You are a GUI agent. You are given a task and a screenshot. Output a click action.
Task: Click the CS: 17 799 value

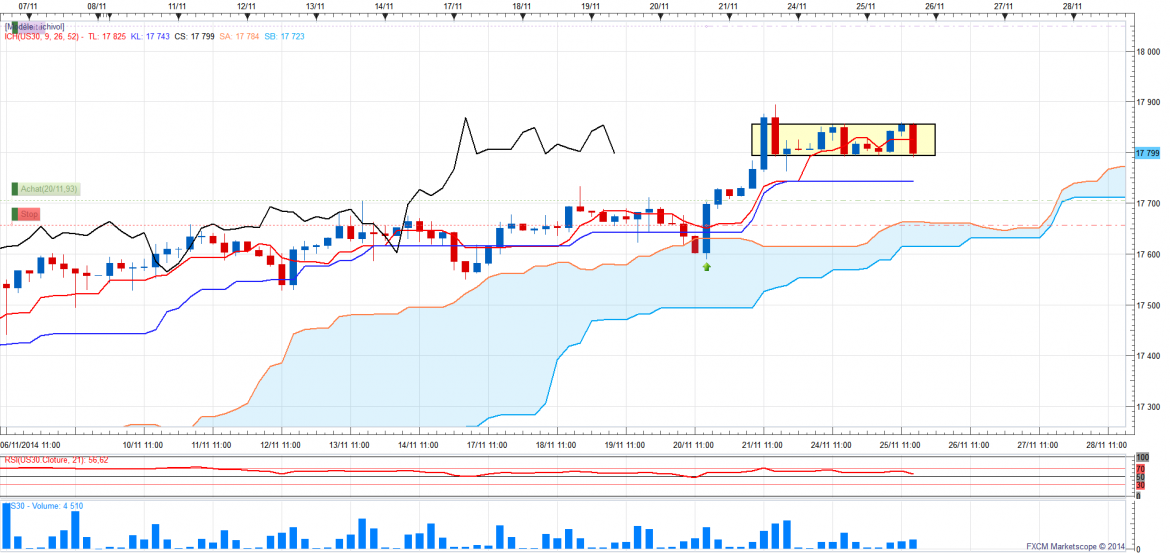click(x=195, y=36)
